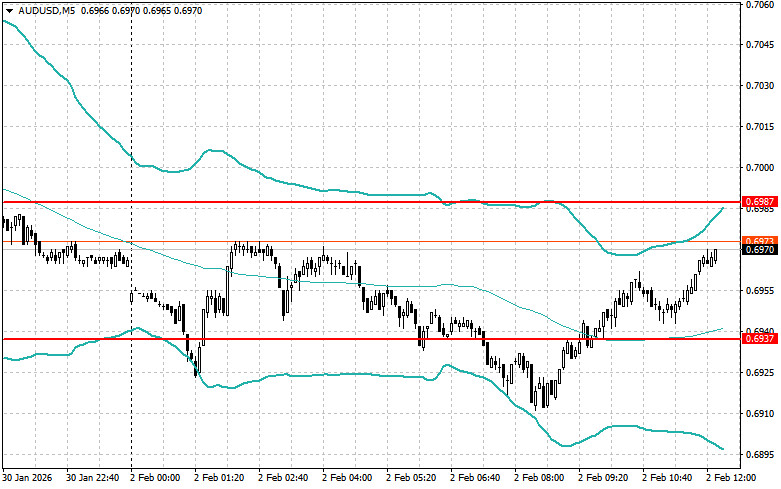The width and height of the screenshot is (781, 489).
Task: Click the orange 0.6973 price label
Action: tap(760, 241)
